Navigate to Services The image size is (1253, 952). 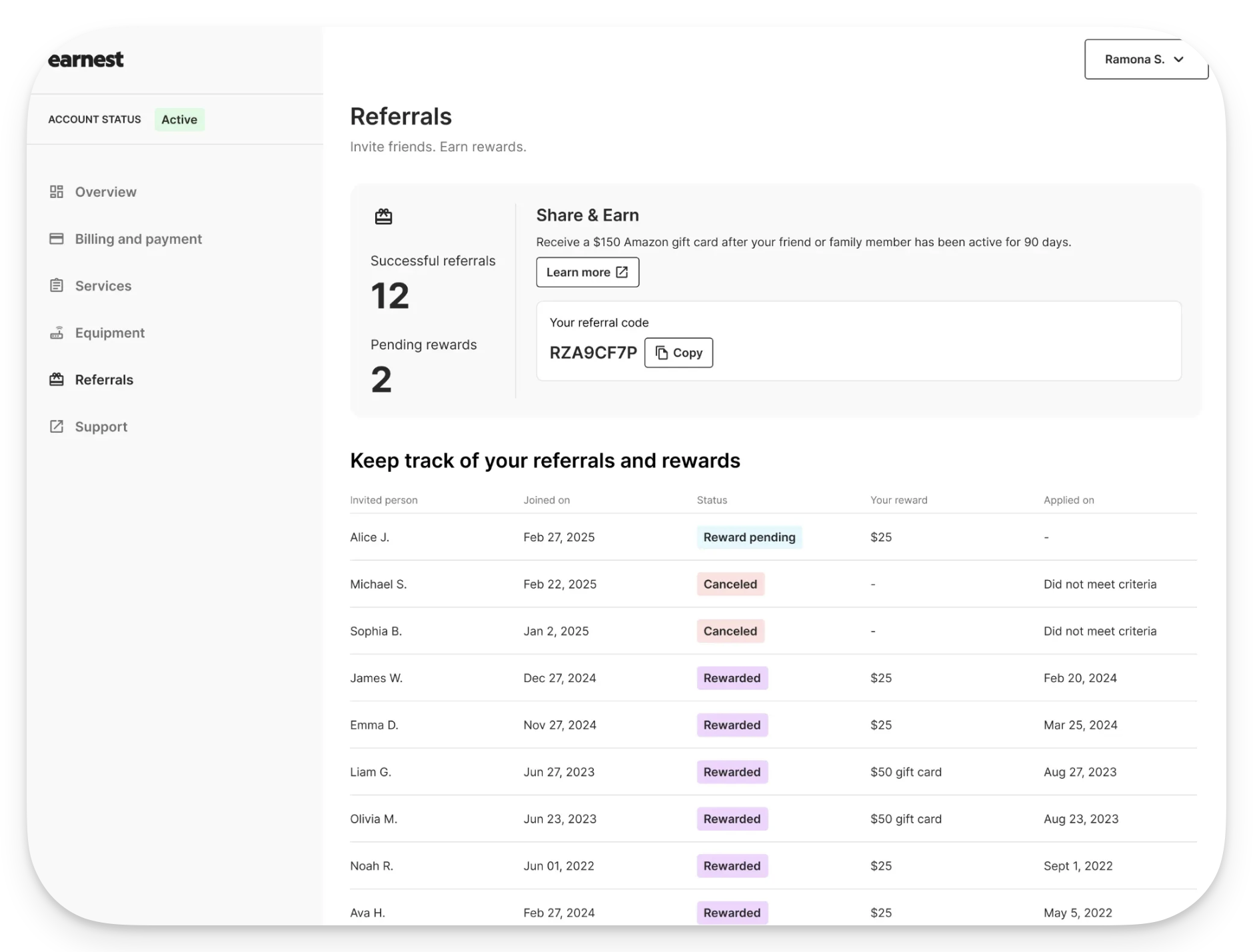click(x=103, y=285)
